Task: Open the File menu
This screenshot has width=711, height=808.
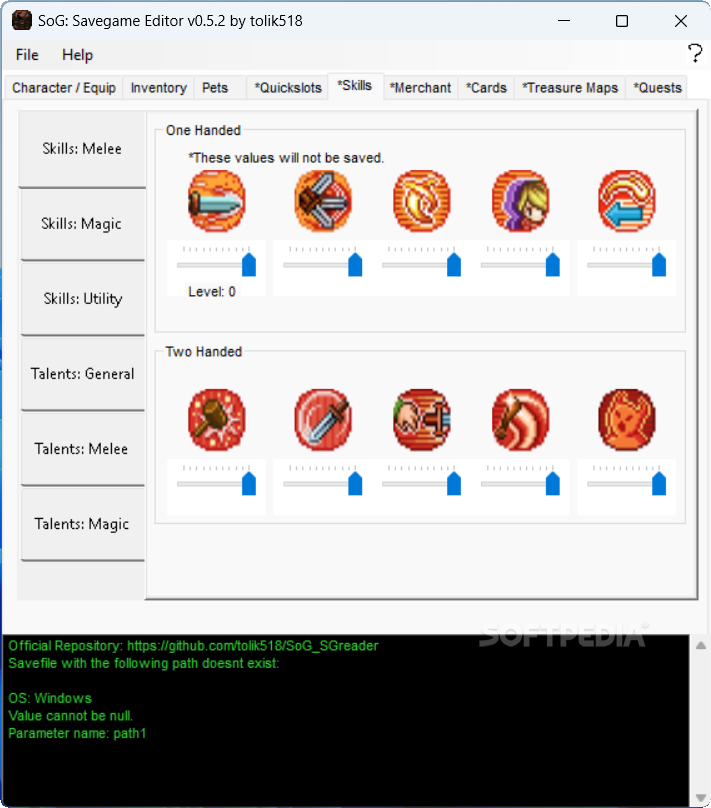Action: 27,55
